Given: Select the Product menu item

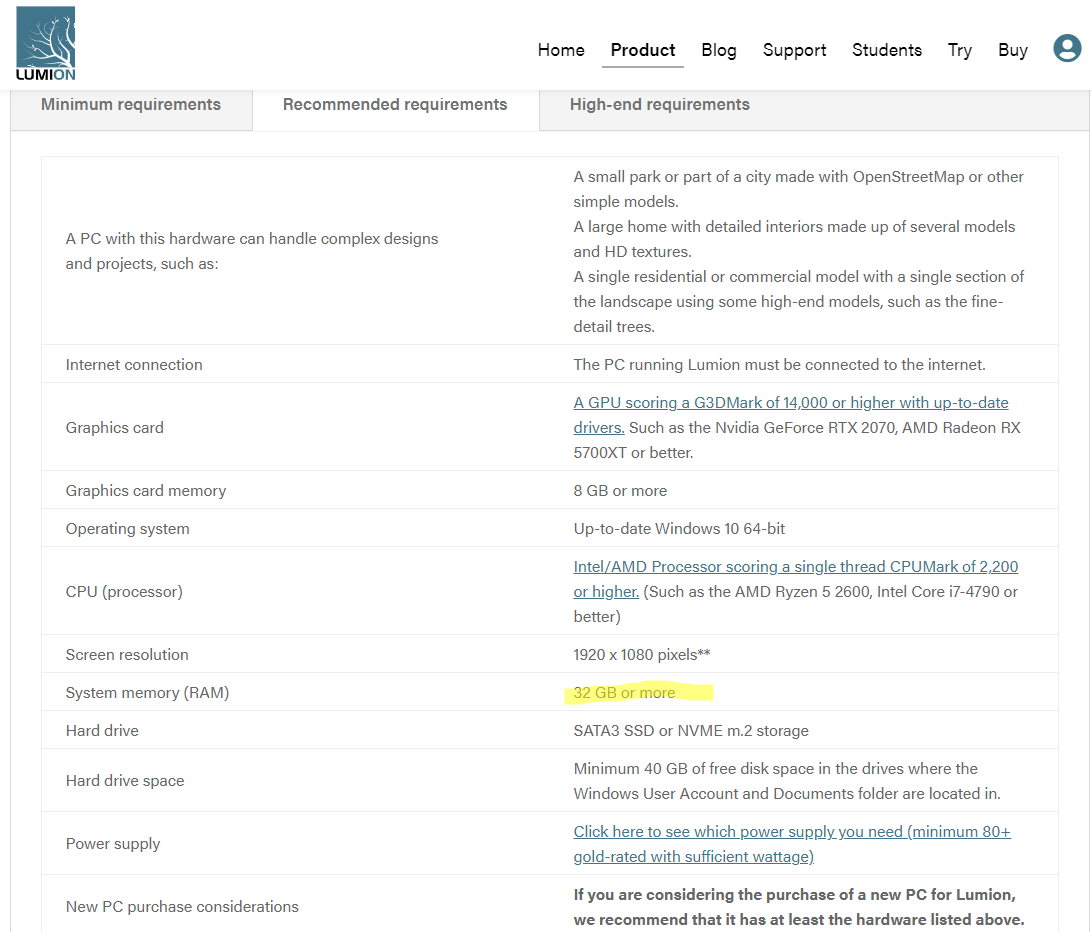Looking at the screenshot, I should [643, 50].
